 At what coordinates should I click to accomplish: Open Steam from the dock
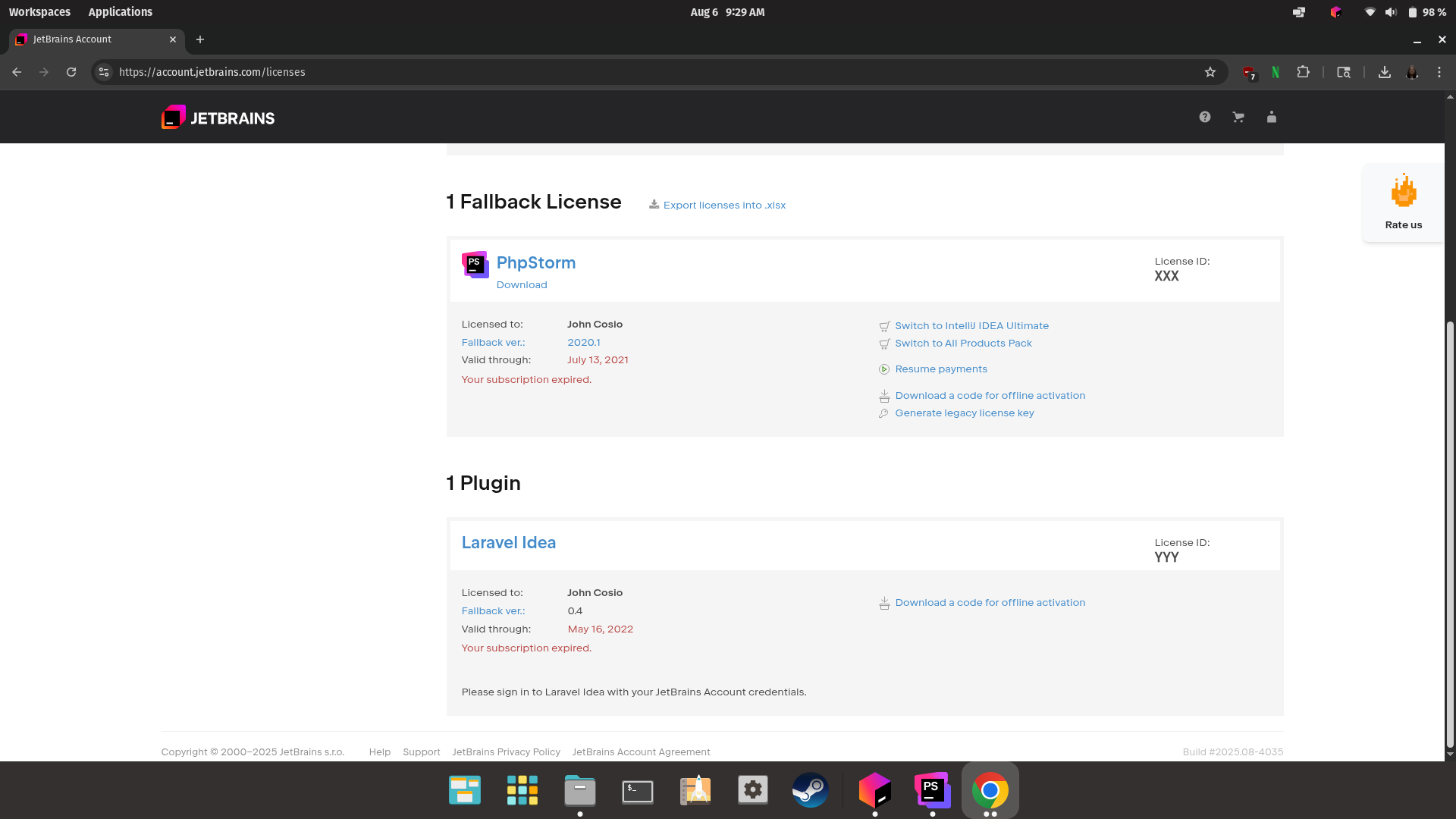tap(810, 790)
